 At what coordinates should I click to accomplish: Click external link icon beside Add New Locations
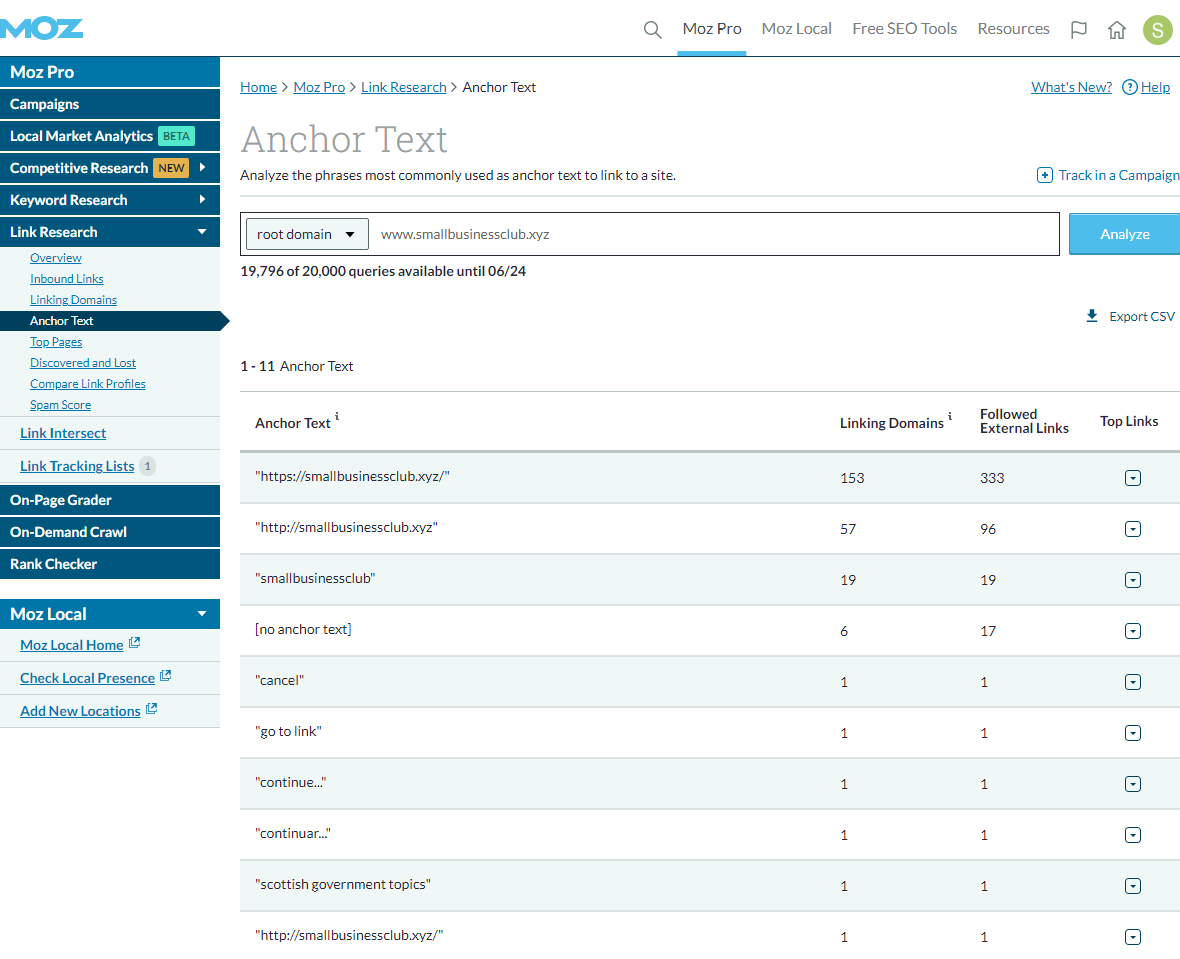151,708
